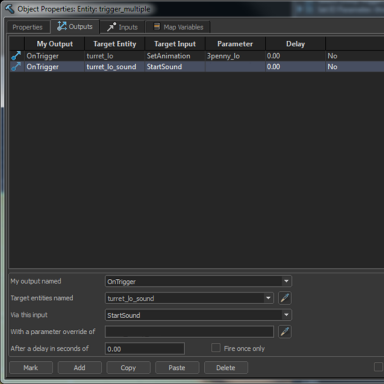
Task: Click the output arrow icon for the turret_lo_sound row
Action: [16, 67]
